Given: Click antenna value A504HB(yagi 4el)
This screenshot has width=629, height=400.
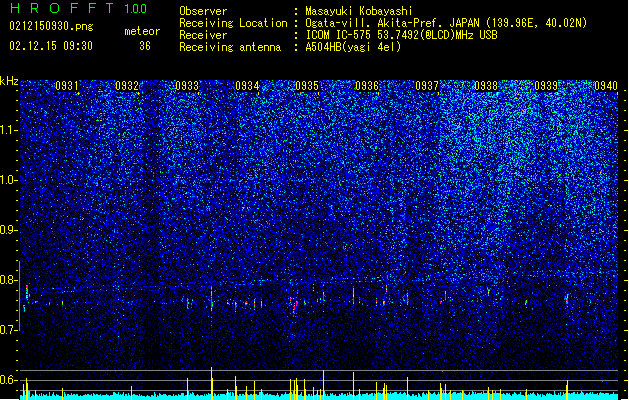Looking at the screenshot, I should click(x=353, y=47).
